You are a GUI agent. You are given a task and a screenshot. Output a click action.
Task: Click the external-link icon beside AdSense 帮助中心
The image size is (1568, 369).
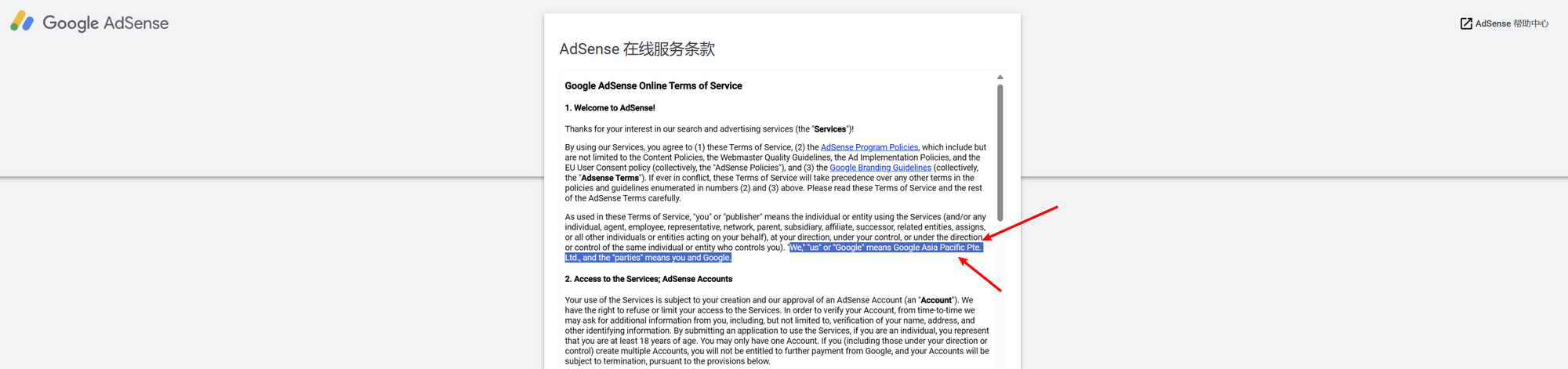point(1466,24)
